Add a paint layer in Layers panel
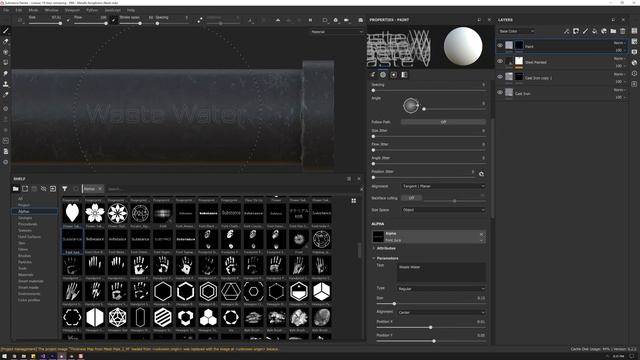The image size is (640, 360). click(x=585, y=31)
